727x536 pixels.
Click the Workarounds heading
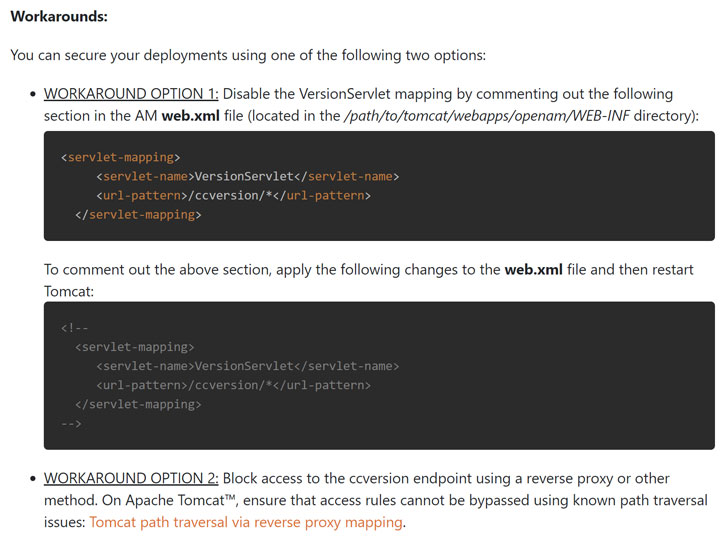coord(59,16)
